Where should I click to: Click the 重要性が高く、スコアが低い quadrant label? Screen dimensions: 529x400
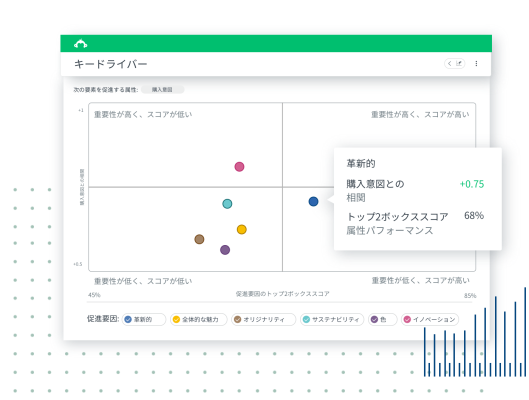[x=143, y=115]
